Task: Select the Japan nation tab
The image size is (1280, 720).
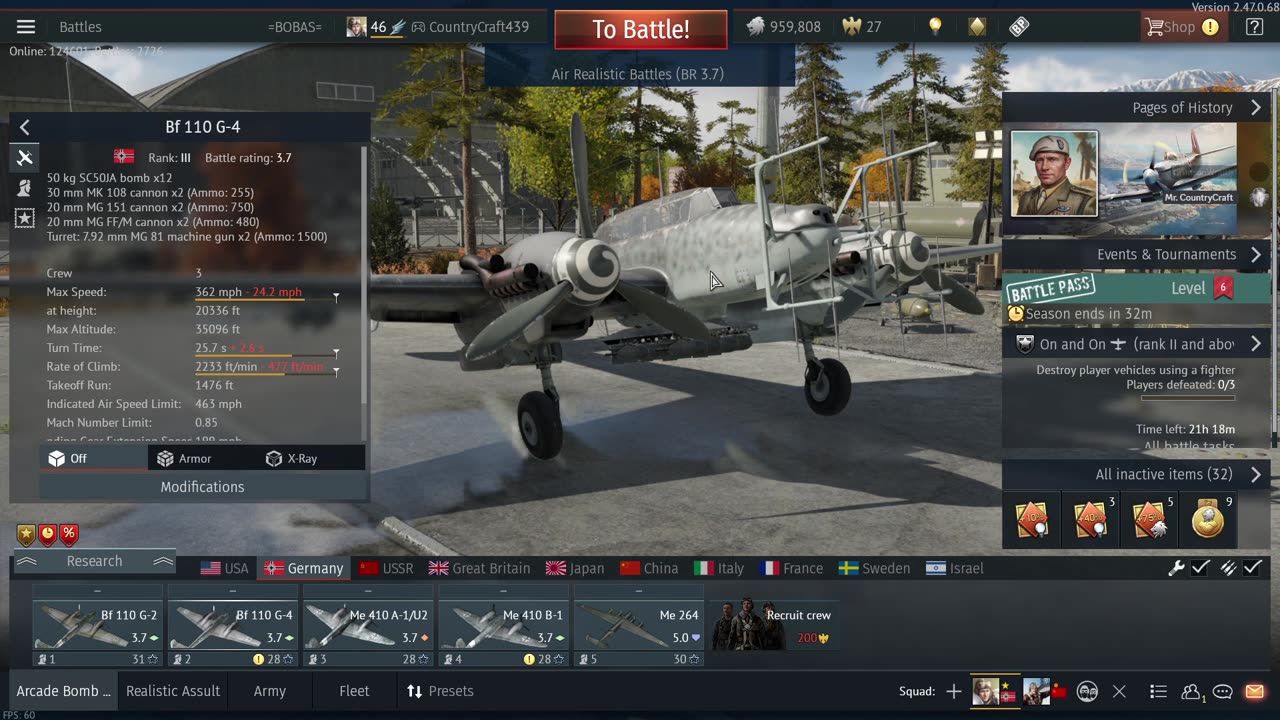Action: (x=575, y=568)
